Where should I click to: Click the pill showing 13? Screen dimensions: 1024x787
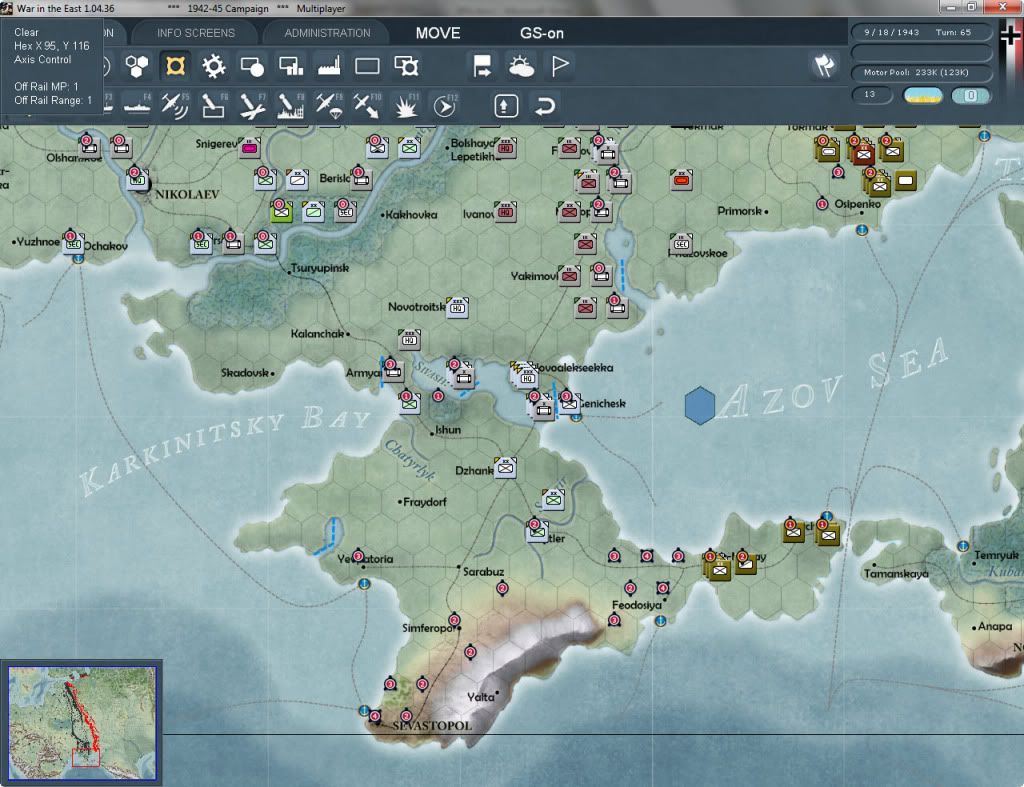pyautogui.click(x=872, y=95)
